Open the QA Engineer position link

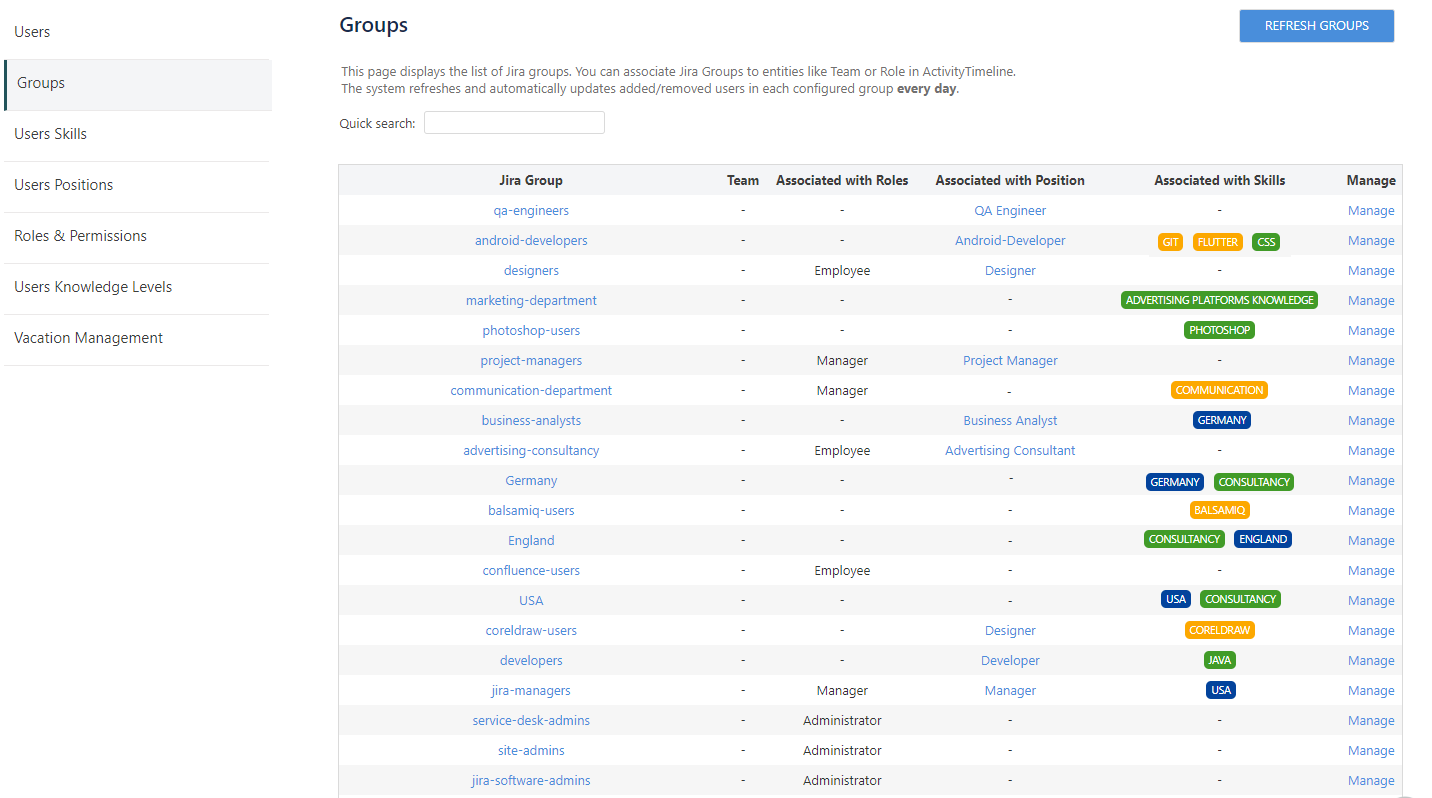[x=1010, y=211]
